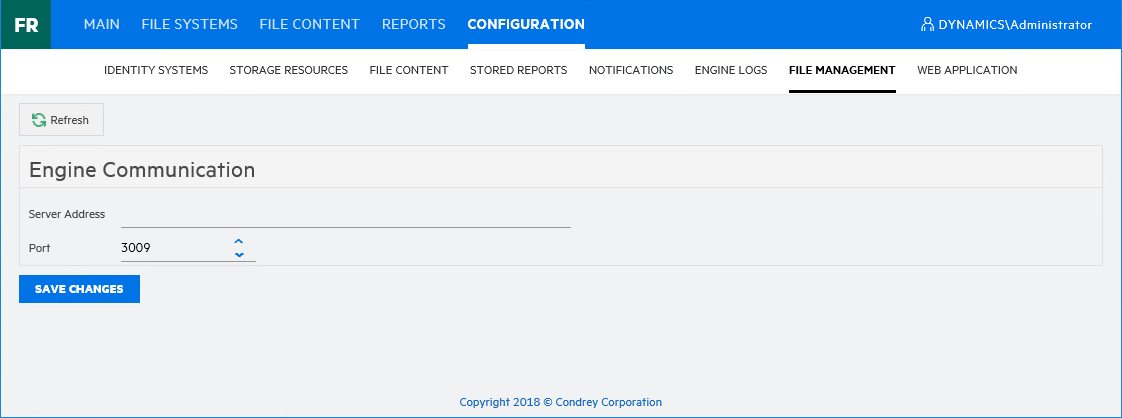
Task: Open the NOTIFICATIONS tab
Action: [631, 71]
